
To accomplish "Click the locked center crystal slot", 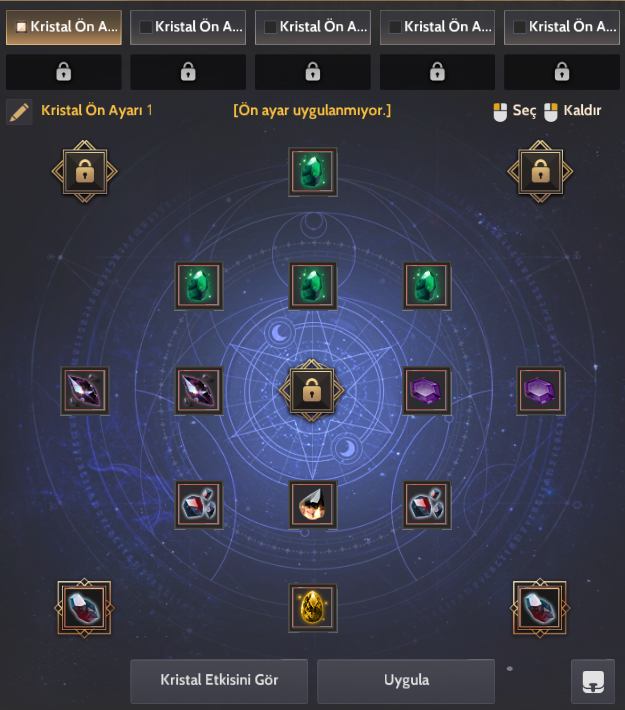I will pos(312,390).
